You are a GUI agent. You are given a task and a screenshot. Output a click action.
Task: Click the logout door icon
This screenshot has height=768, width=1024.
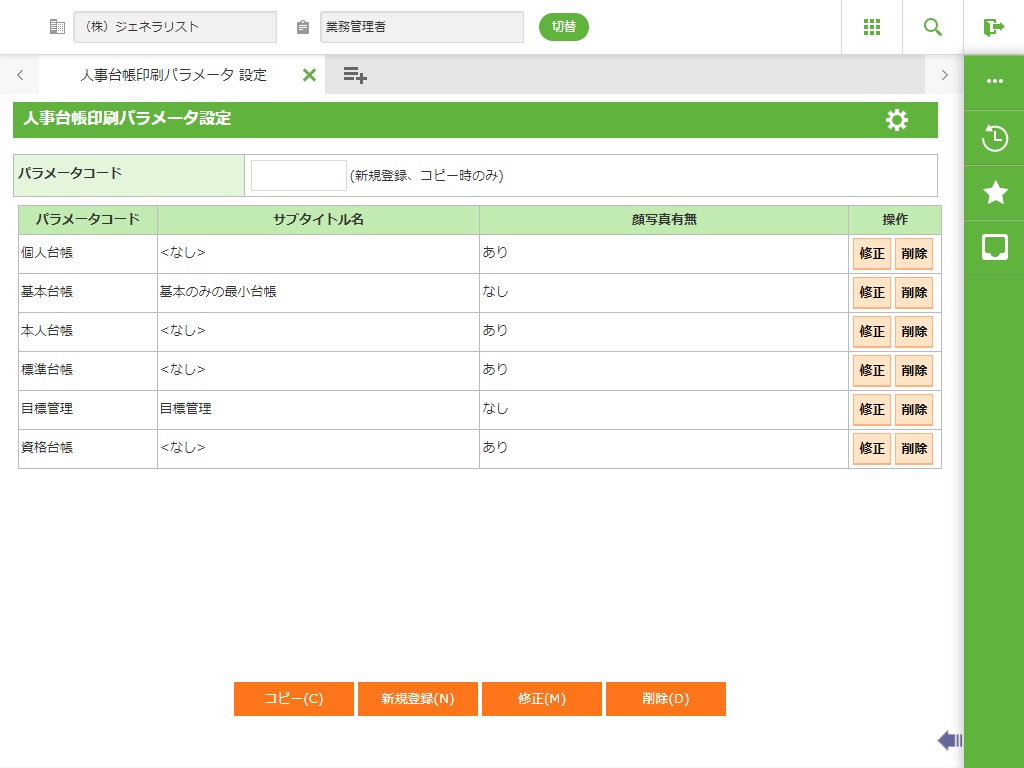tap(993, 27)
